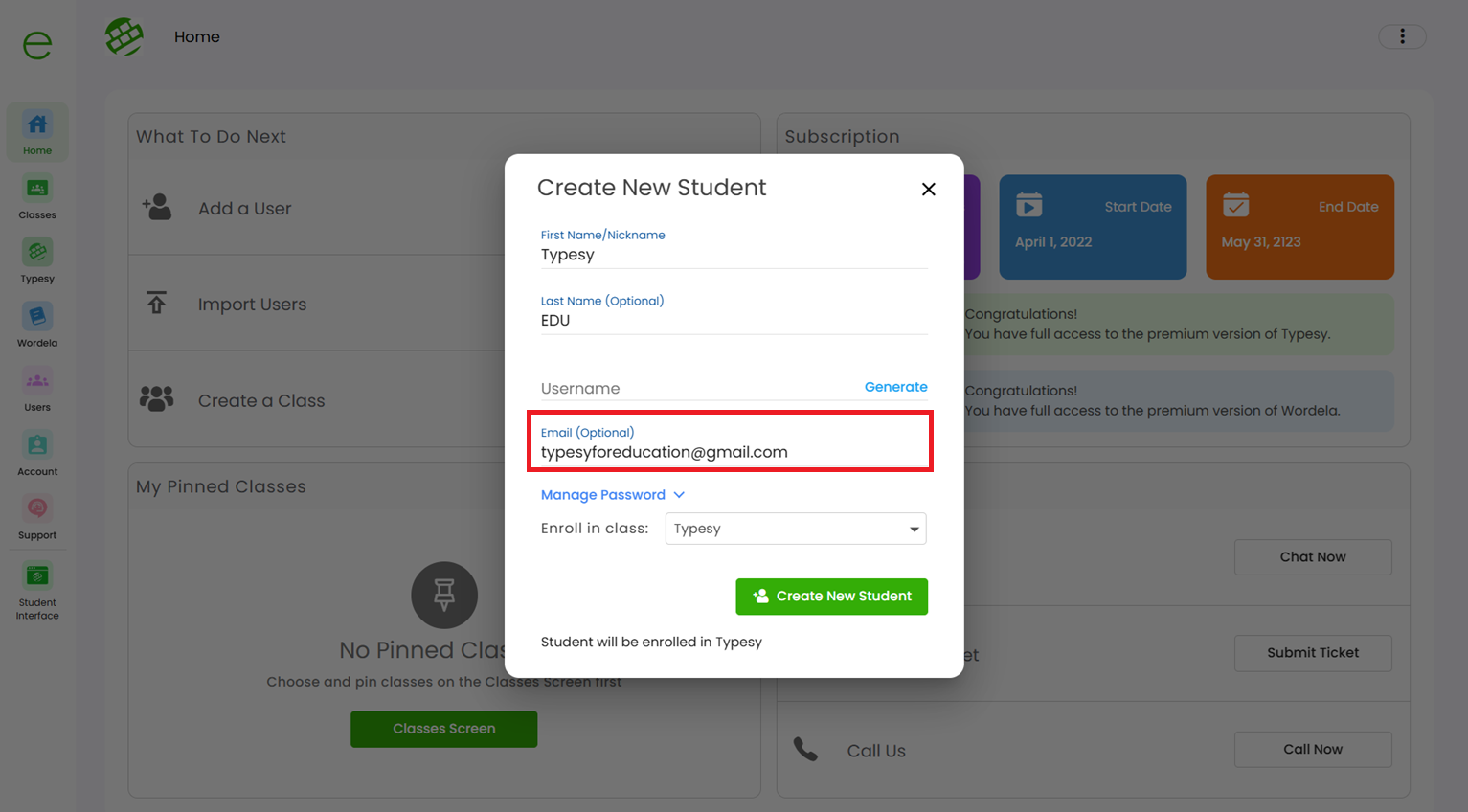Screen dimensions: 1468x812
Task: Click the Create a Class group icon
Action: pyautogui.click(x=156, y=398)
